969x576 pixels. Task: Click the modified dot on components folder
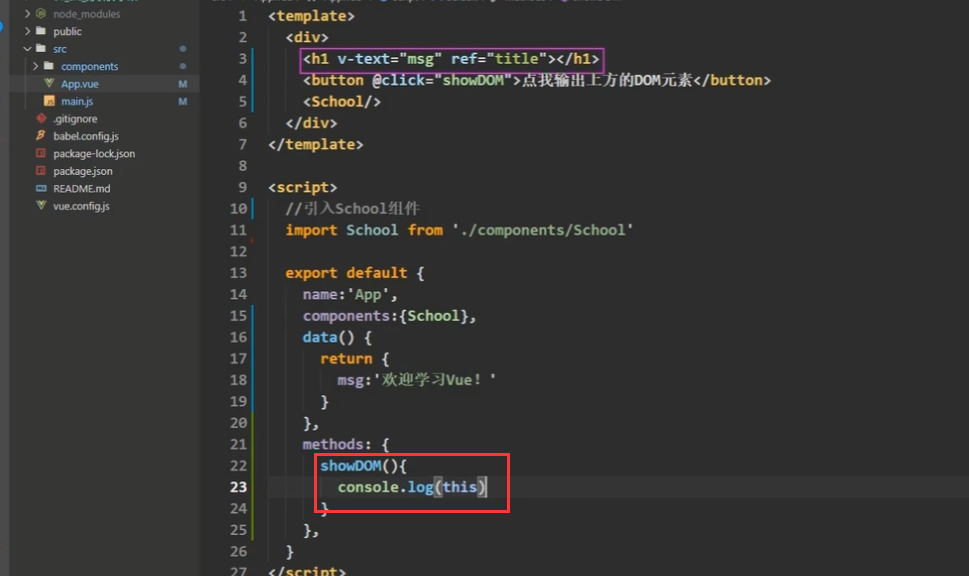click(182, 66)
